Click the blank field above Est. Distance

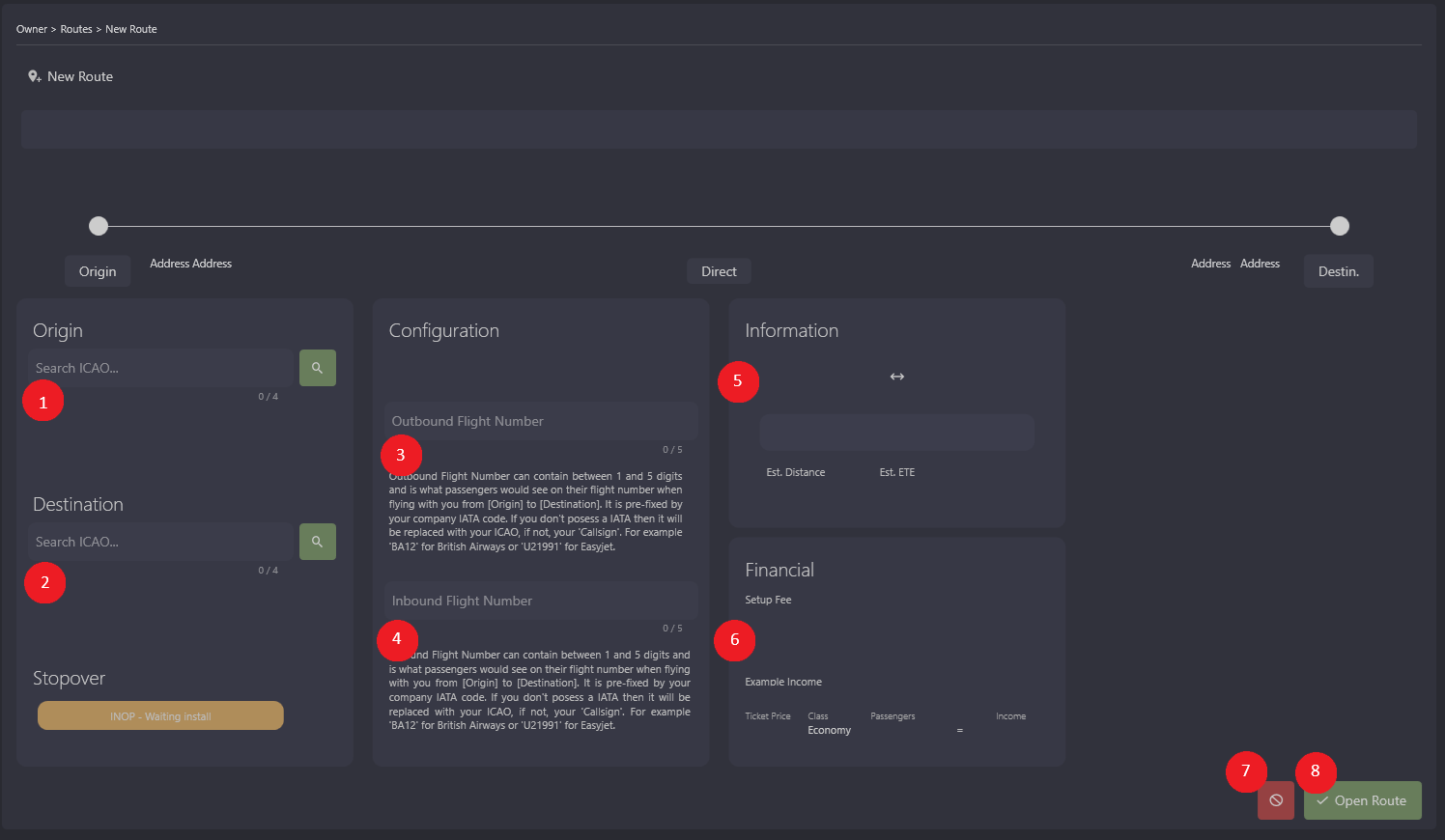[x=895, y=433]
